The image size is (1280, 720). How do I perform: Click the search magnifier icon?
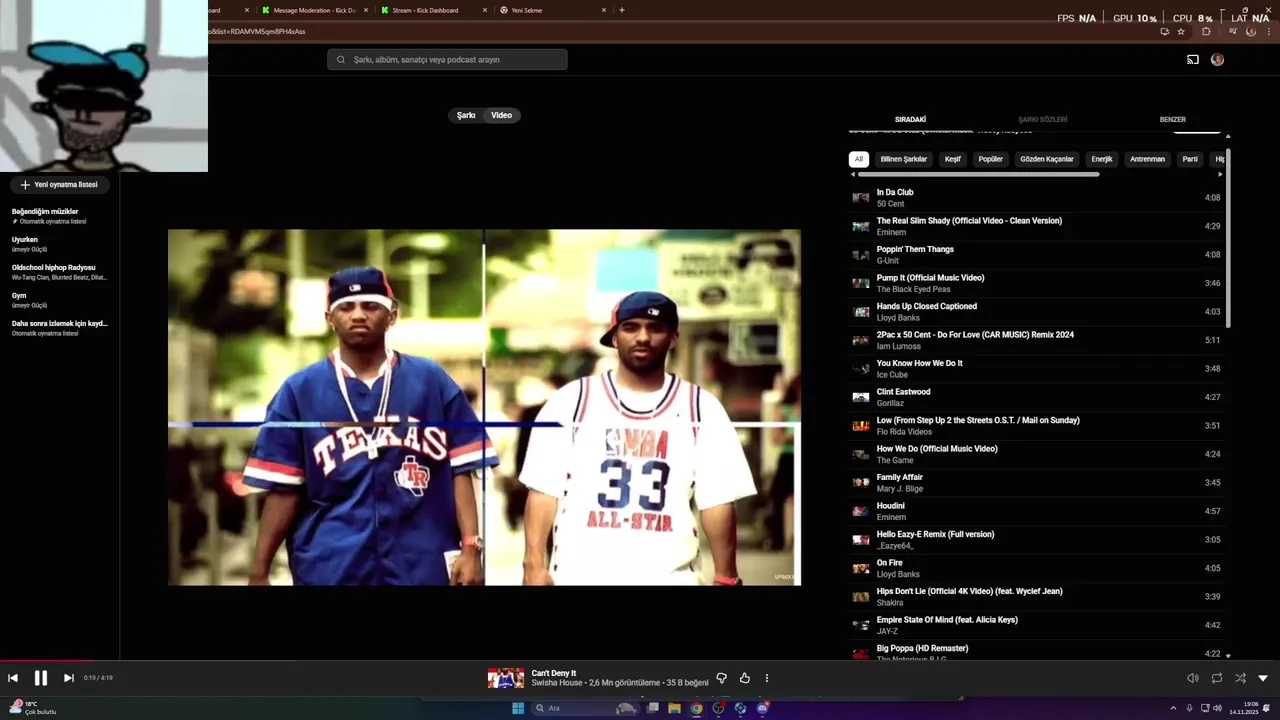click(341, 60)
